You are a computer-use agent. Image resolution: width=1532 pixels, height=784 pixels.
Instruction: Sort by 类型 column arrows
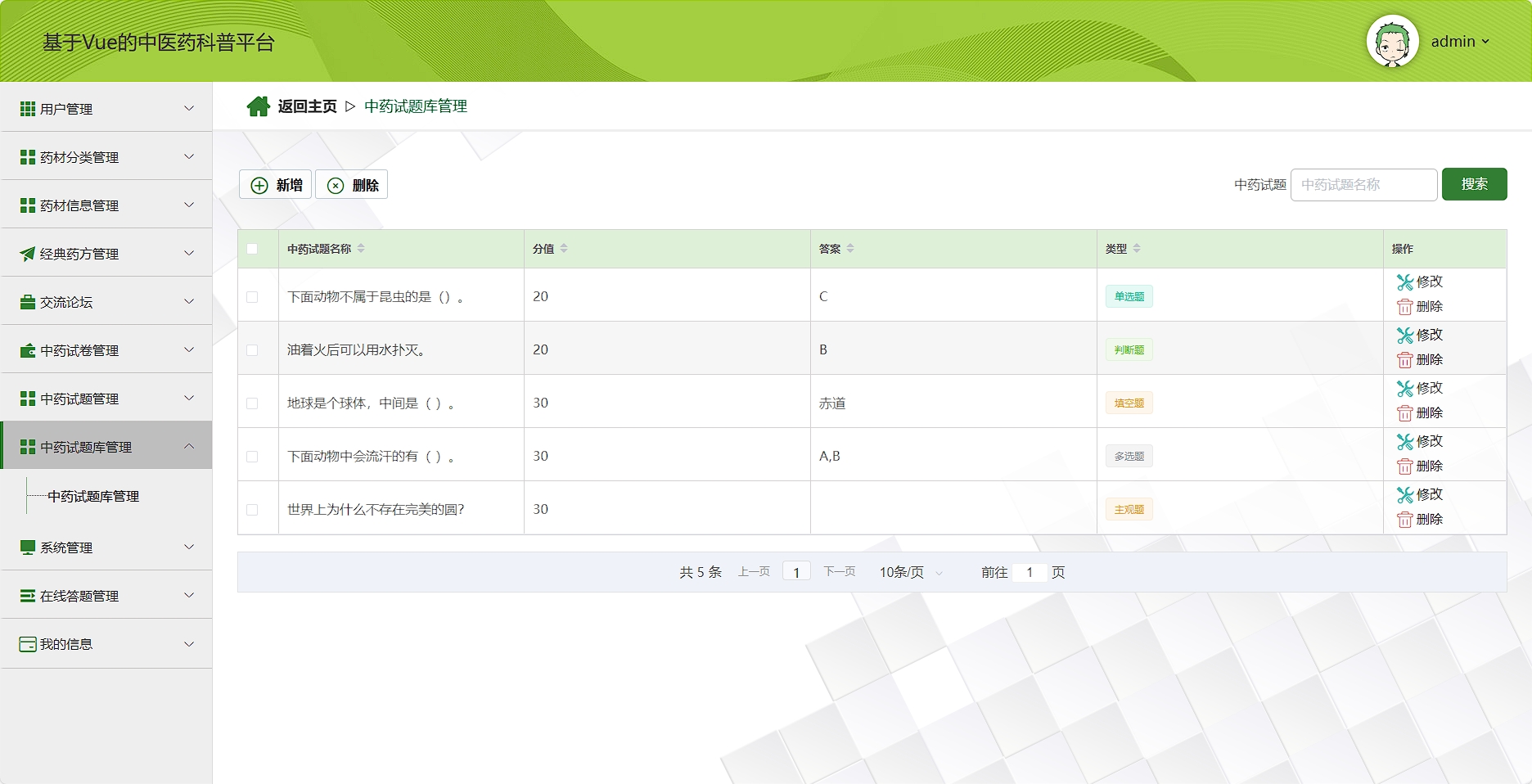coord(1137,249)
